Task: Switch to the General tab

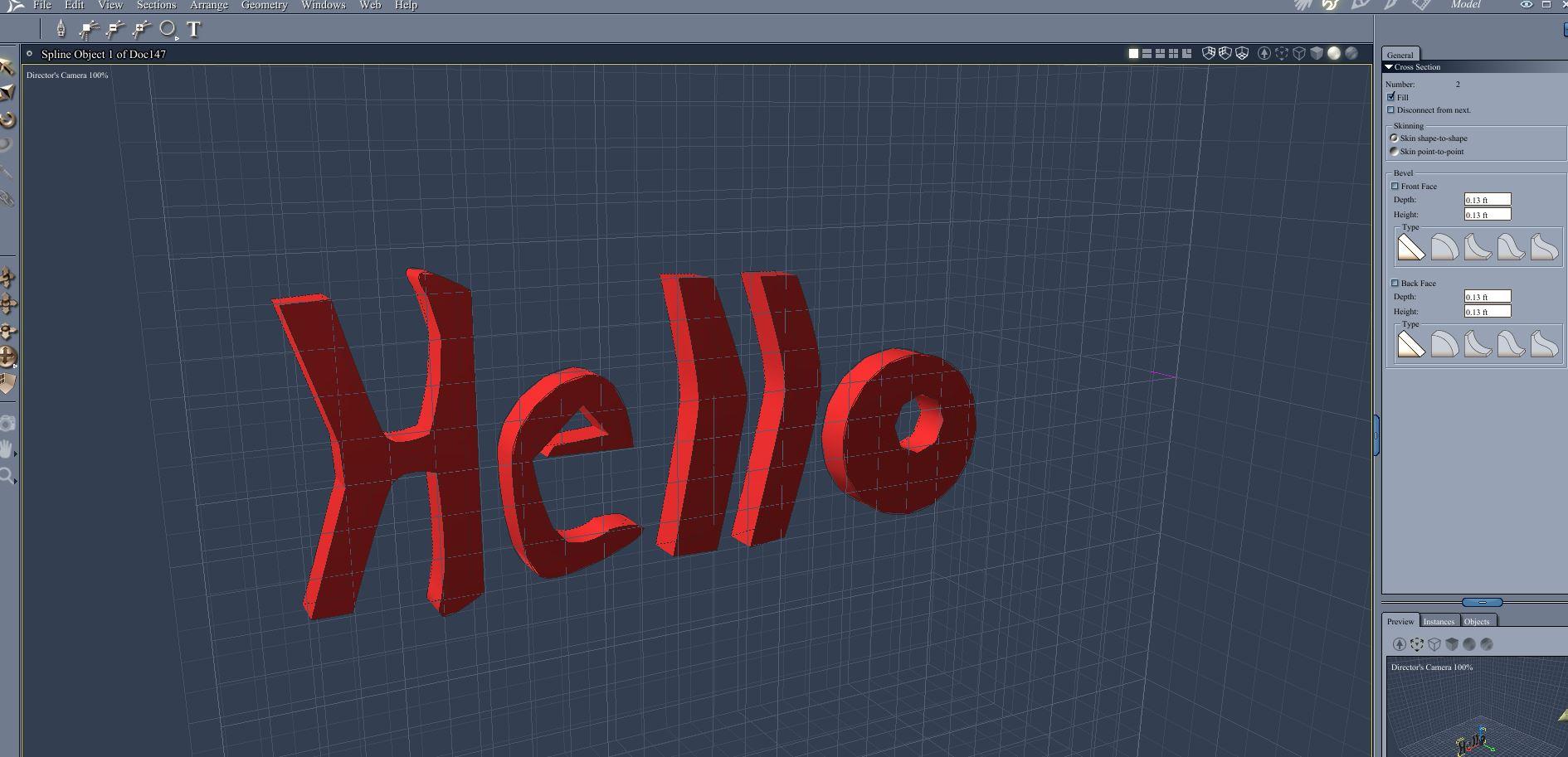Action: [x=1400, y=55]
